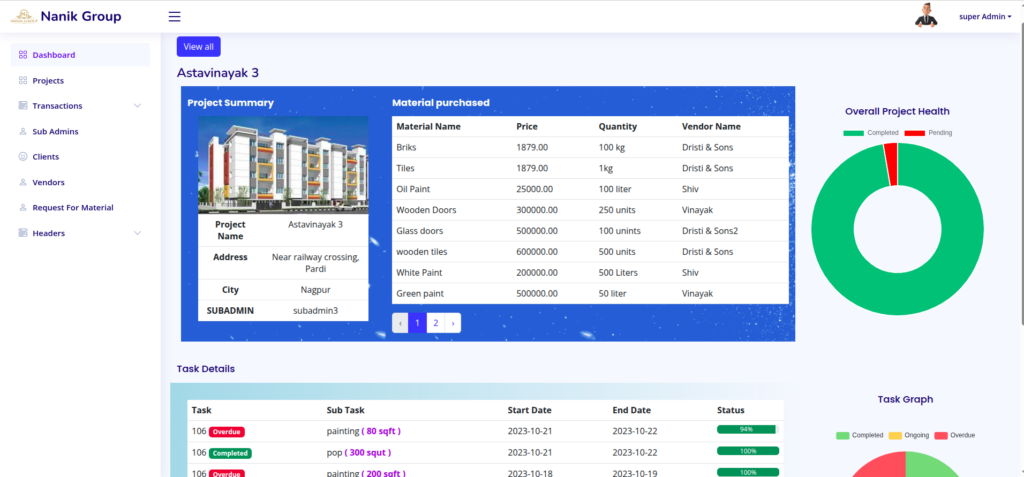Click the Completed badge on task 106
1024x477 pixels.
tap(230, 453)
